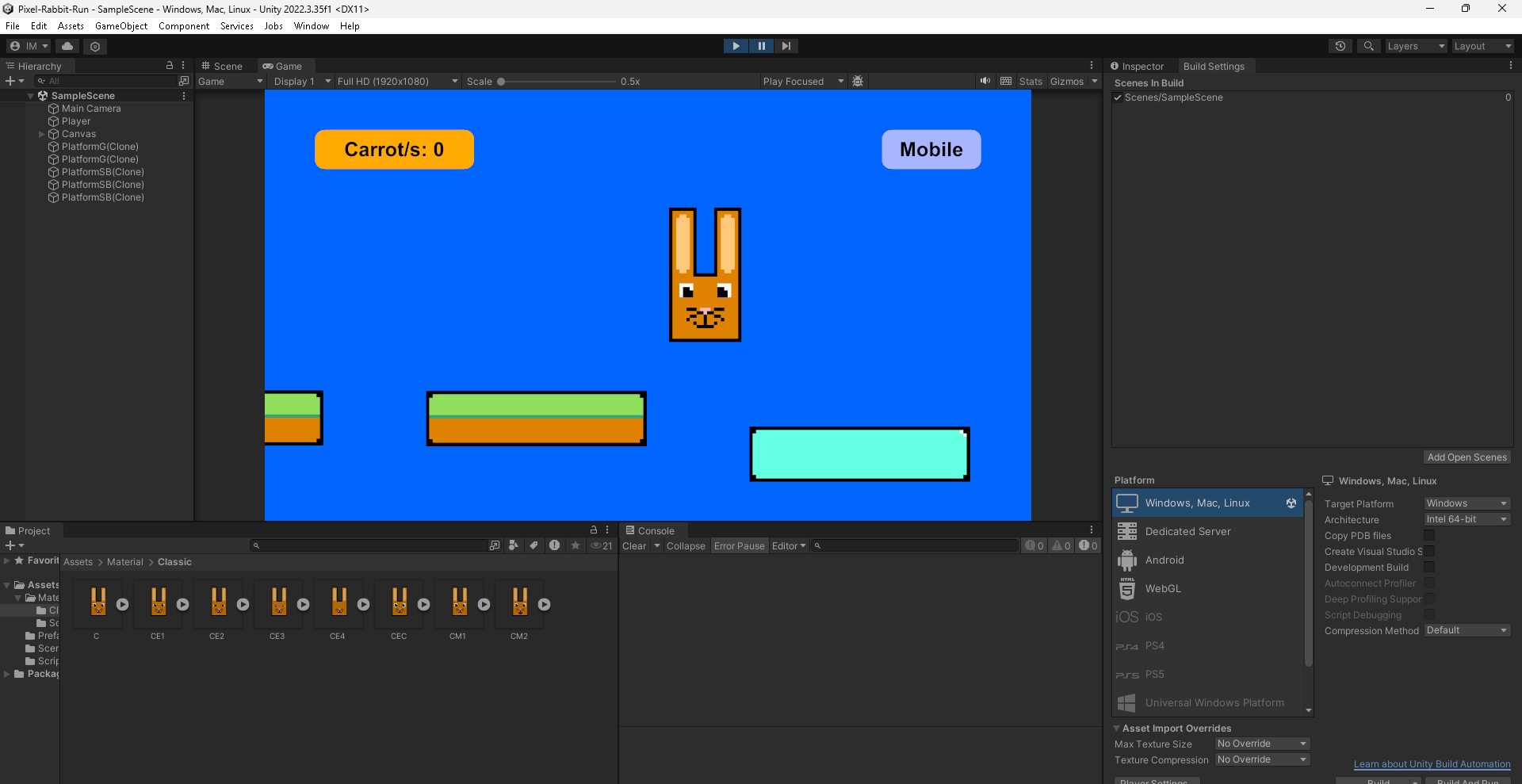
Task: Open the undo history icon near Layers
Action: click(1340, 46)
